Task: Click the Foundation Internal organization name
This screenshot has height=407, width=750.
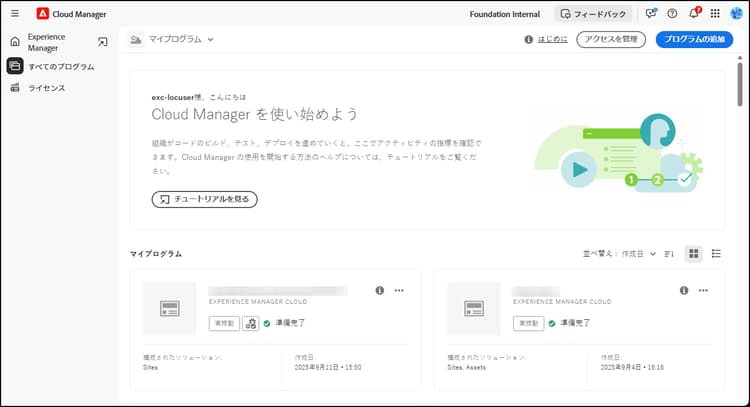Action: pyautogui.click(x=505, y=14)
